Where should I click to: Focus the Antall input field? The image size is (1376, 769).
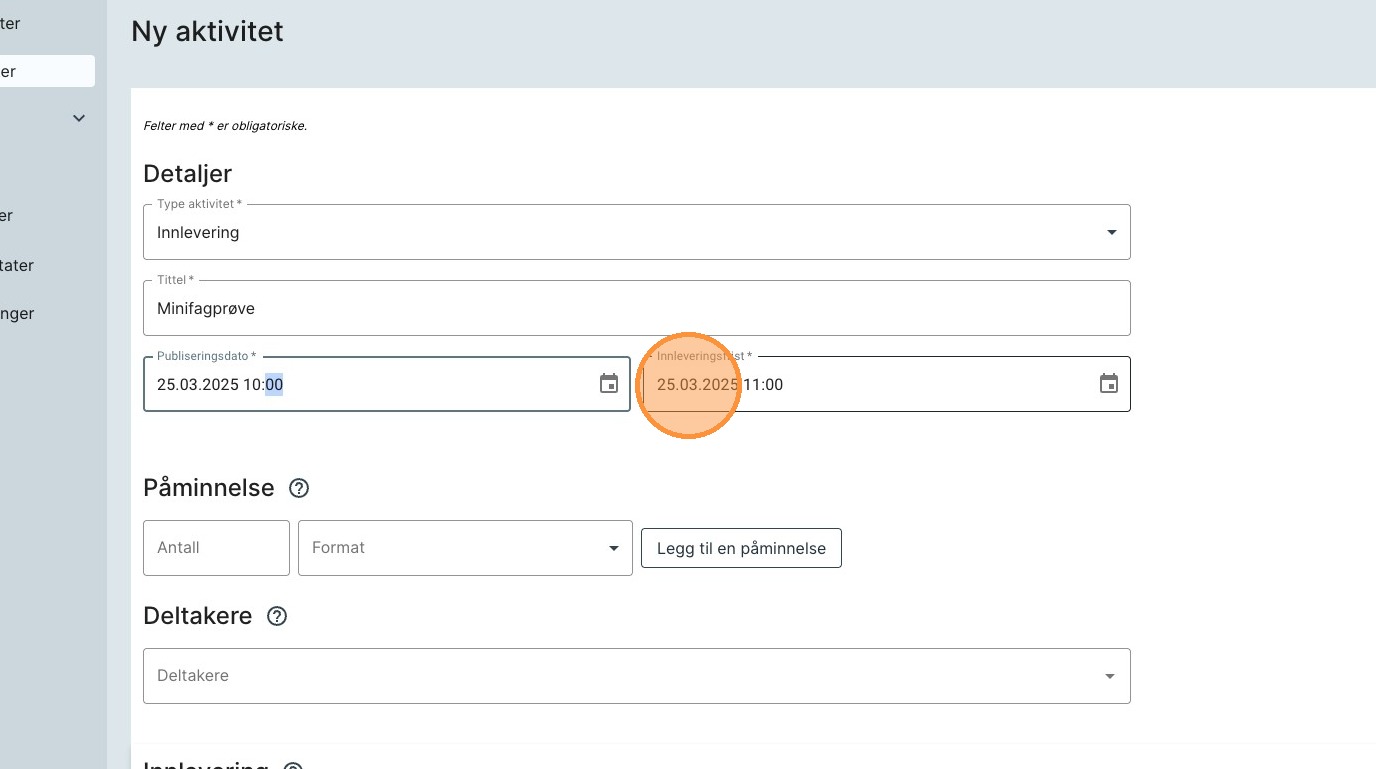[x=216, y=548]
